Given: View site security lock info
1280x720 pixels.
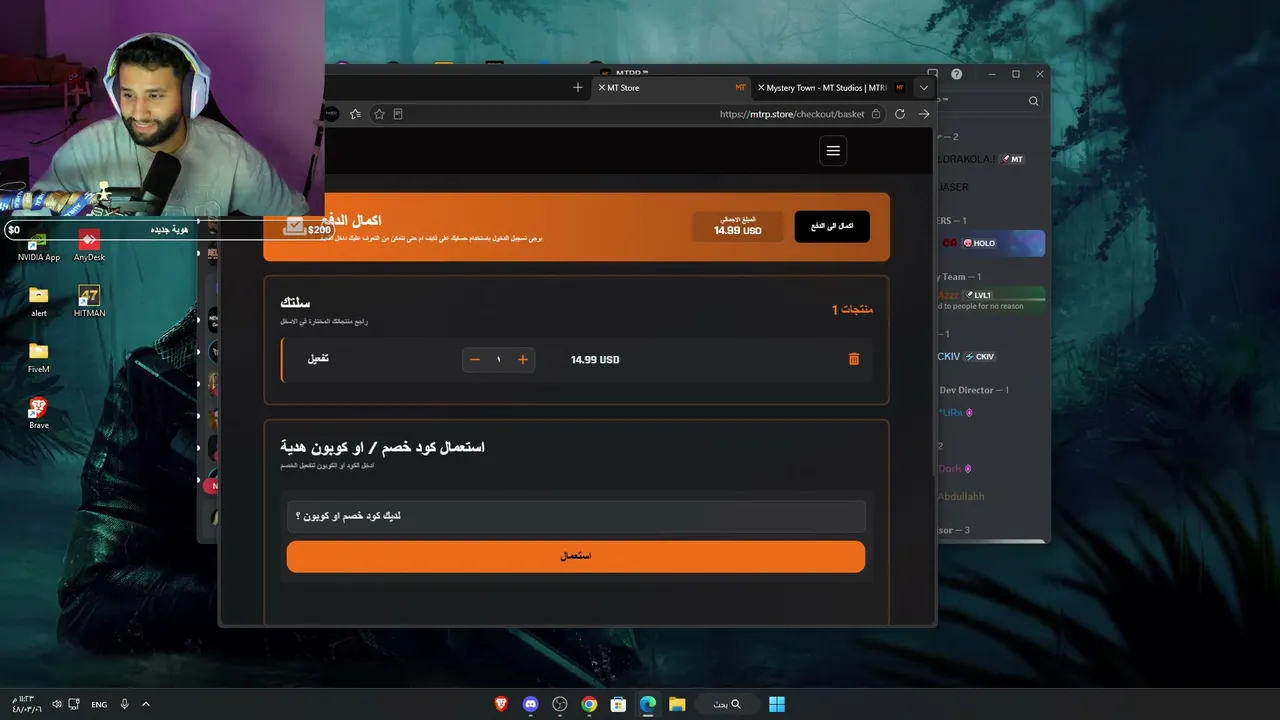Looking at the screenshot, I should pos(876,114).
